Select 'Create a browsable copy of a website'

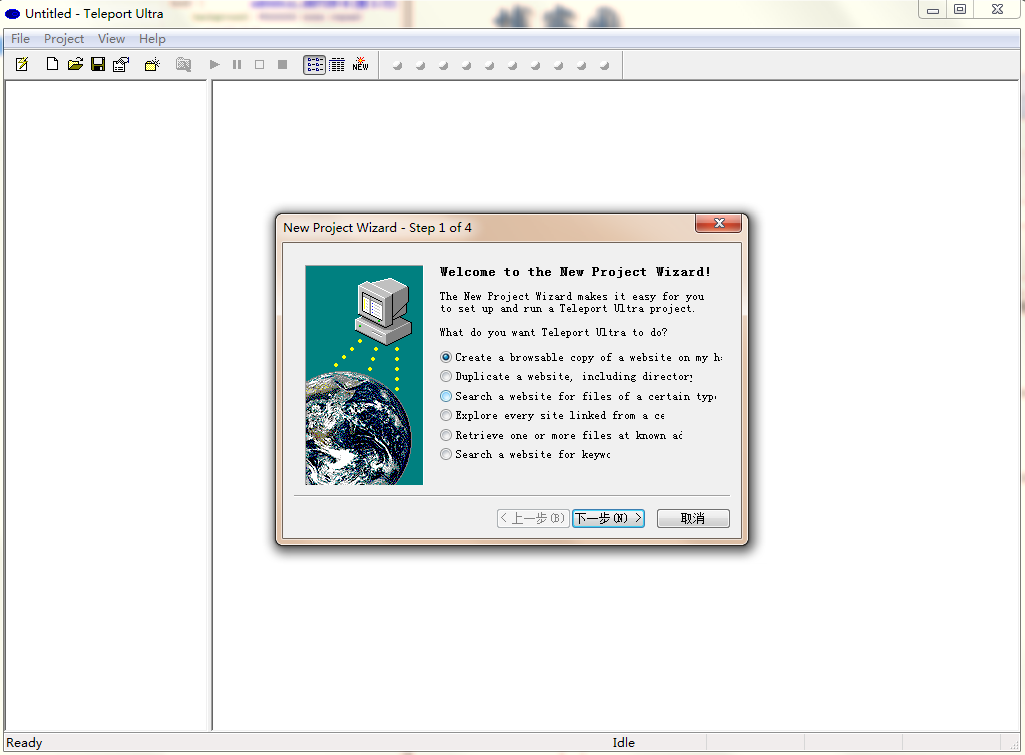[x=446, y=357]
